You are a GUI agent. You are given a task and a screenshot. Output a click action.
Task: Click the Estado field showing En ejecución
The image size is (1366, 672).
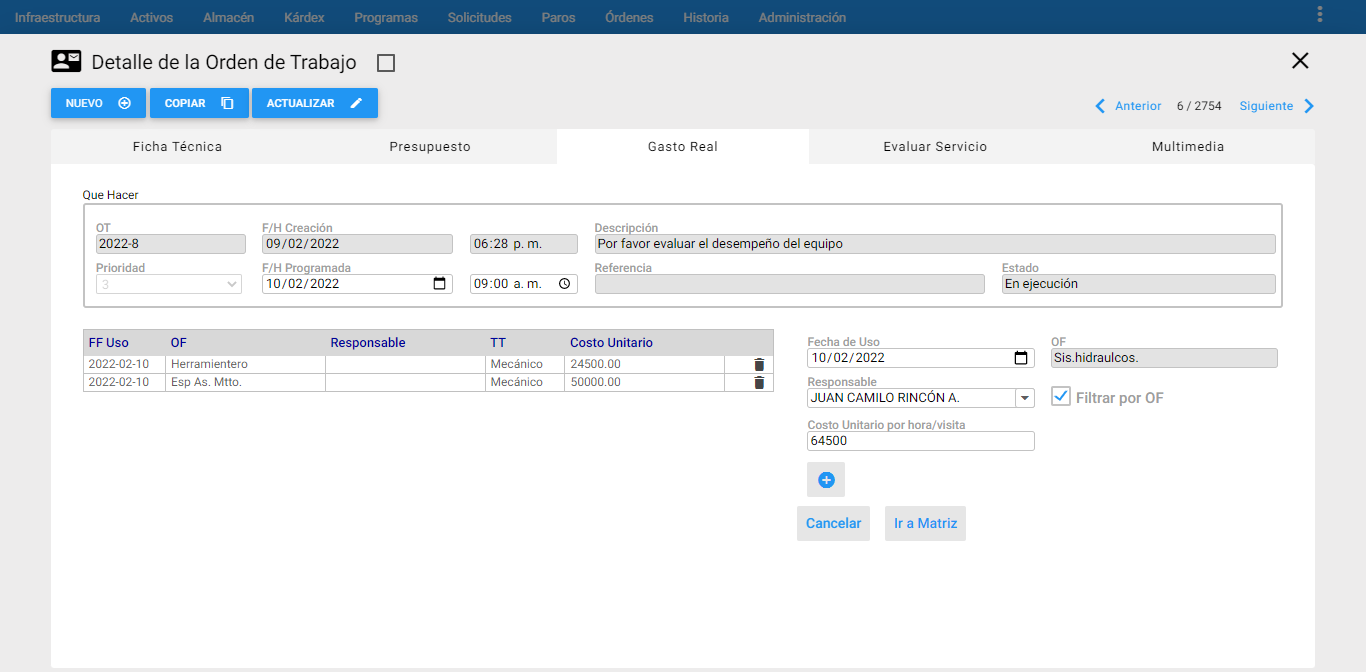[1139, 284]
